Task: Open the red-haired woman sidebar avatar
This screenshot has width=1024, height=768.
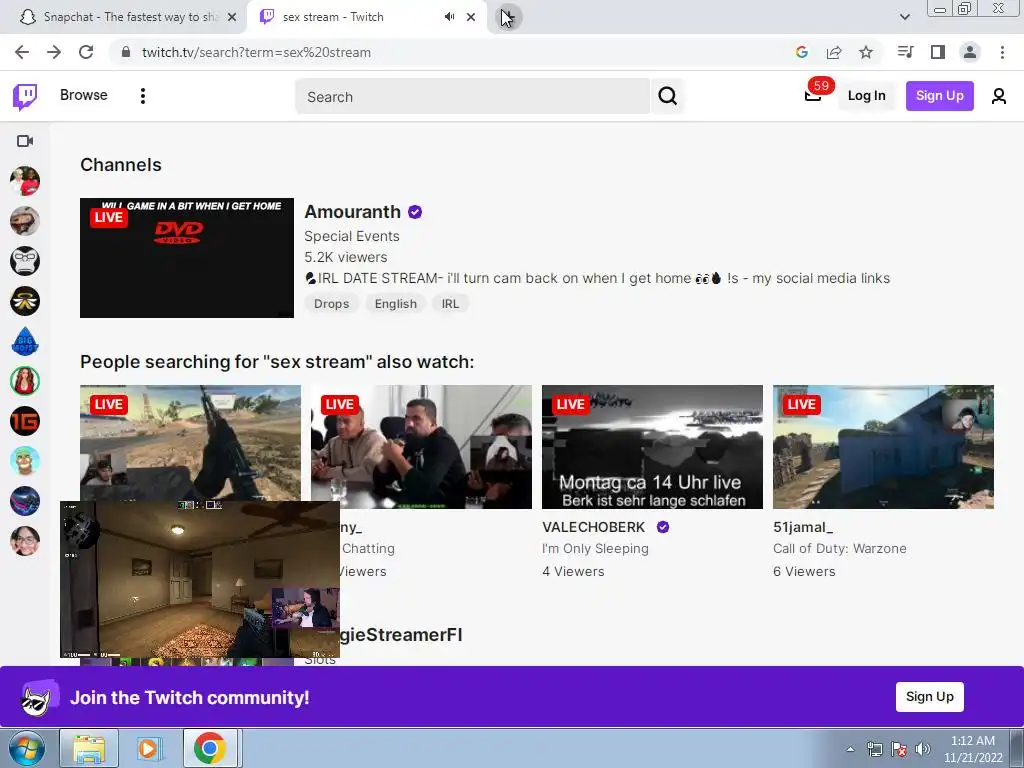Action: pos(25,381)
